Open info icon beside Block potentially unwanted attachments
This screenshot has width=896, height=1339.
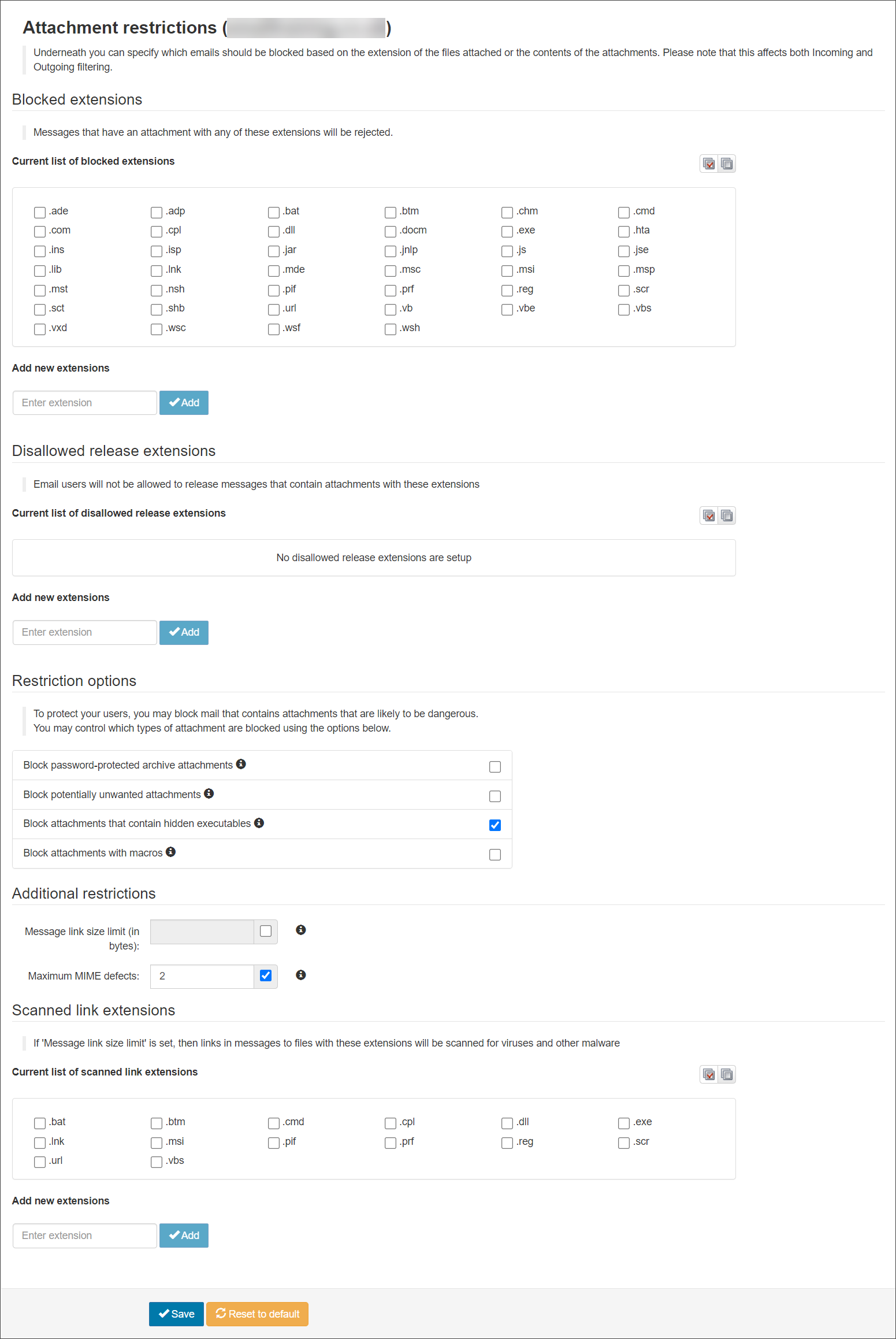(209, 793)
